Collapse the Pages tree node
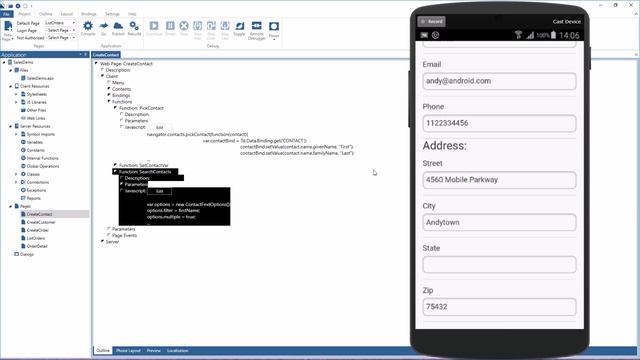The height and width of the screenshot is (360, 640). [11, 206]
